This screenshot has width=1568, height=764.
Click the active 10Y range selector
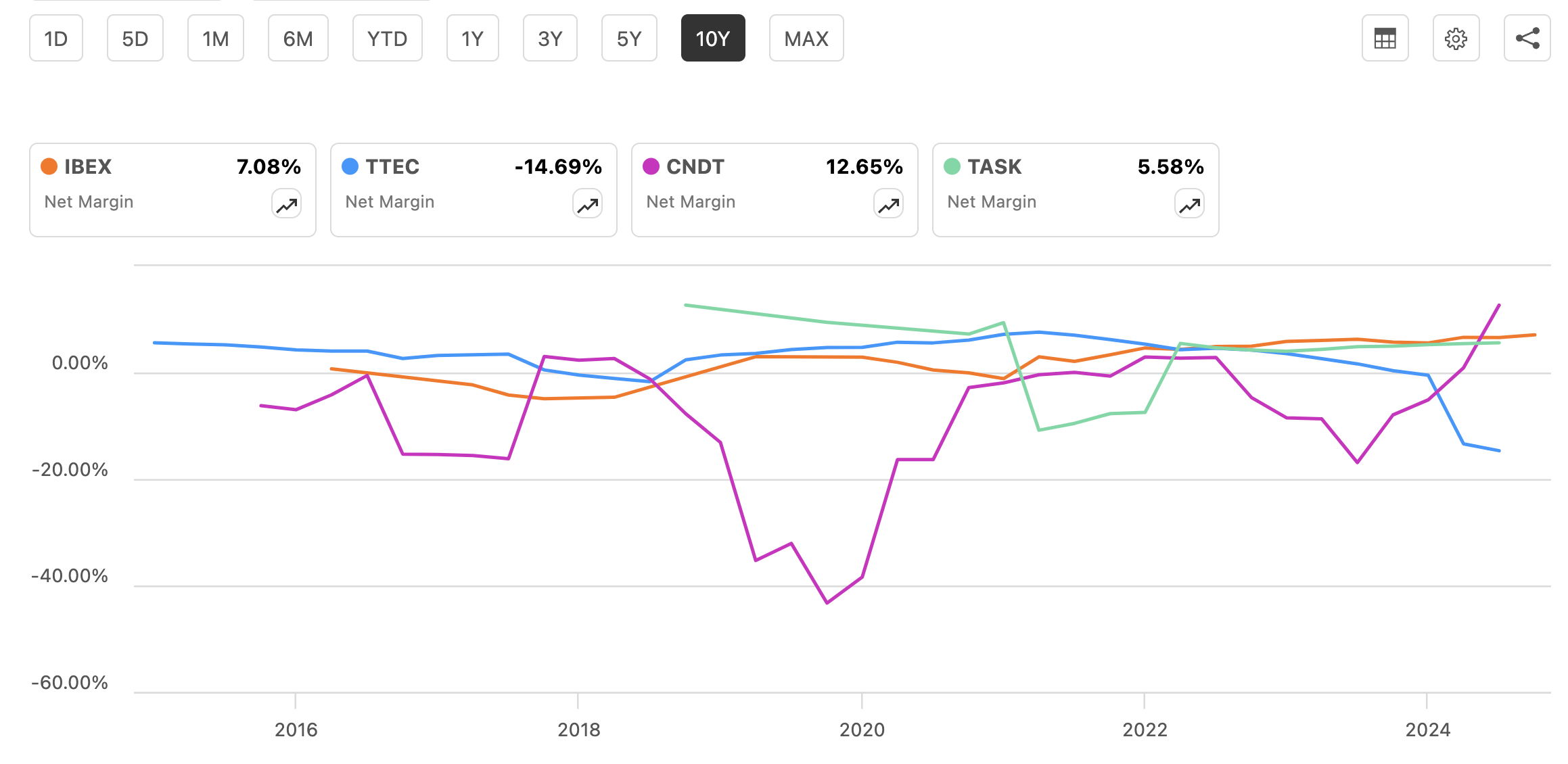(x=713, y=39)
